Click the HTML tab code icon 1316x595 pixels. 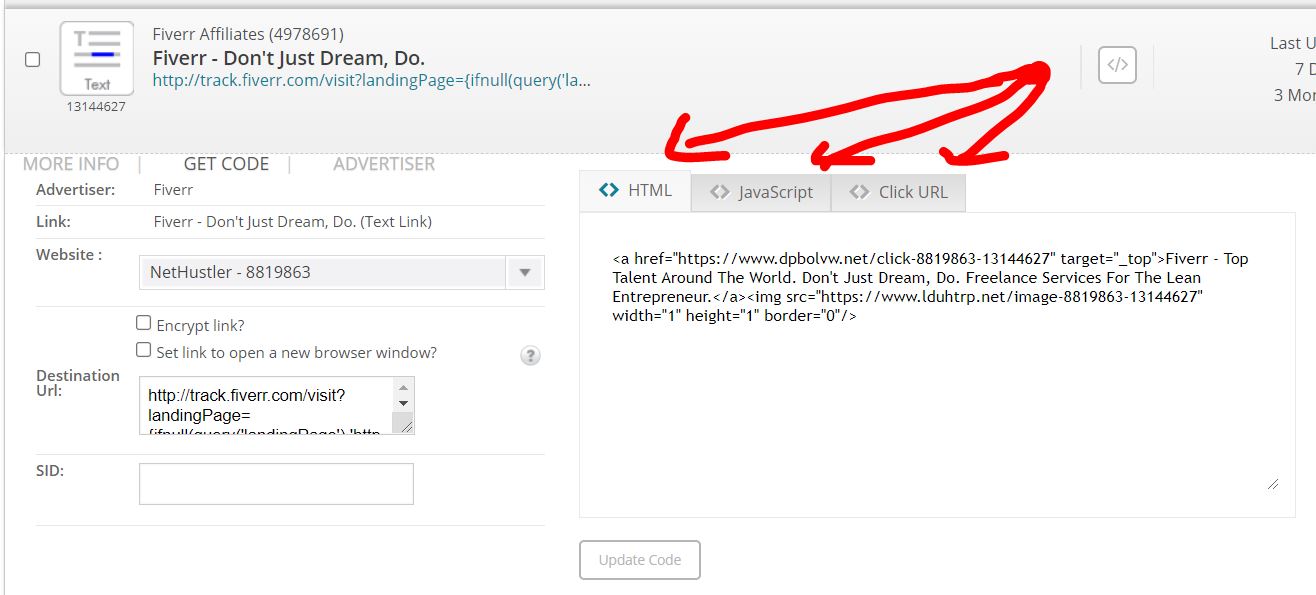[609, 190]
